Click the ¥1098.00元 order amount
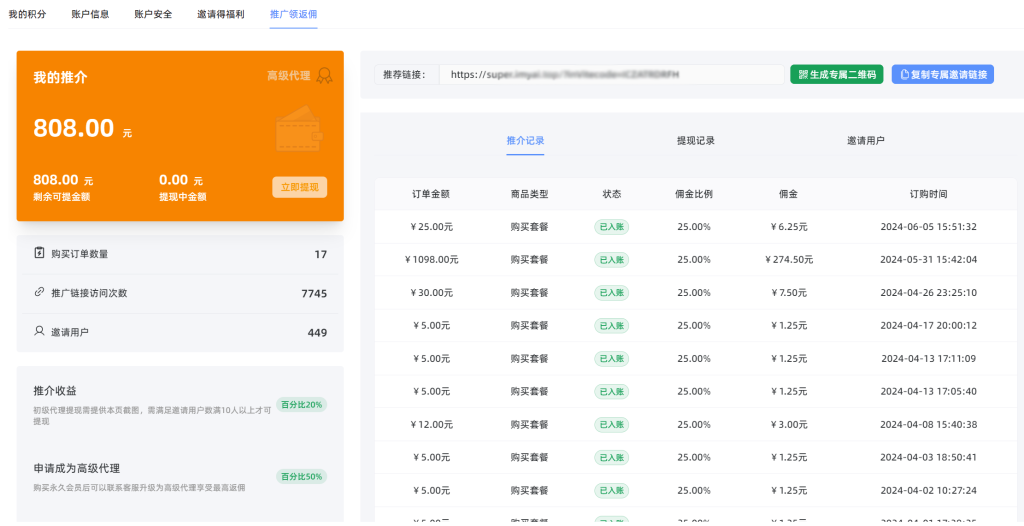This screenshot has width=1024, height=526. coord(432,259)
